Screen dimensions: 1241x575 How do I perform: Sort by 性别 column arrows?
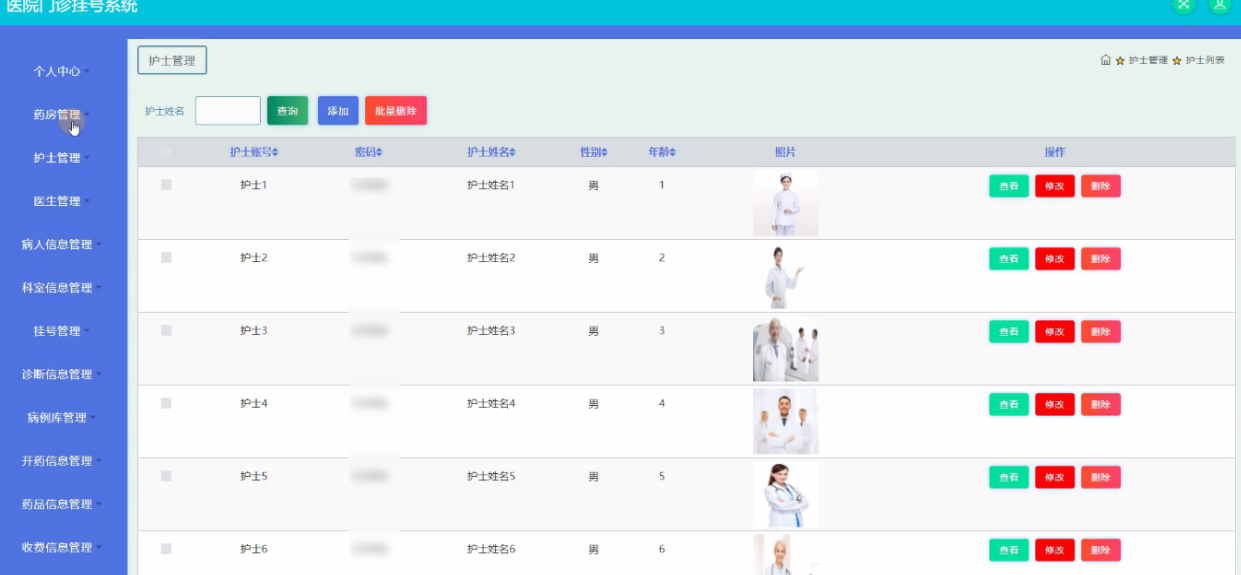(604, 153)
